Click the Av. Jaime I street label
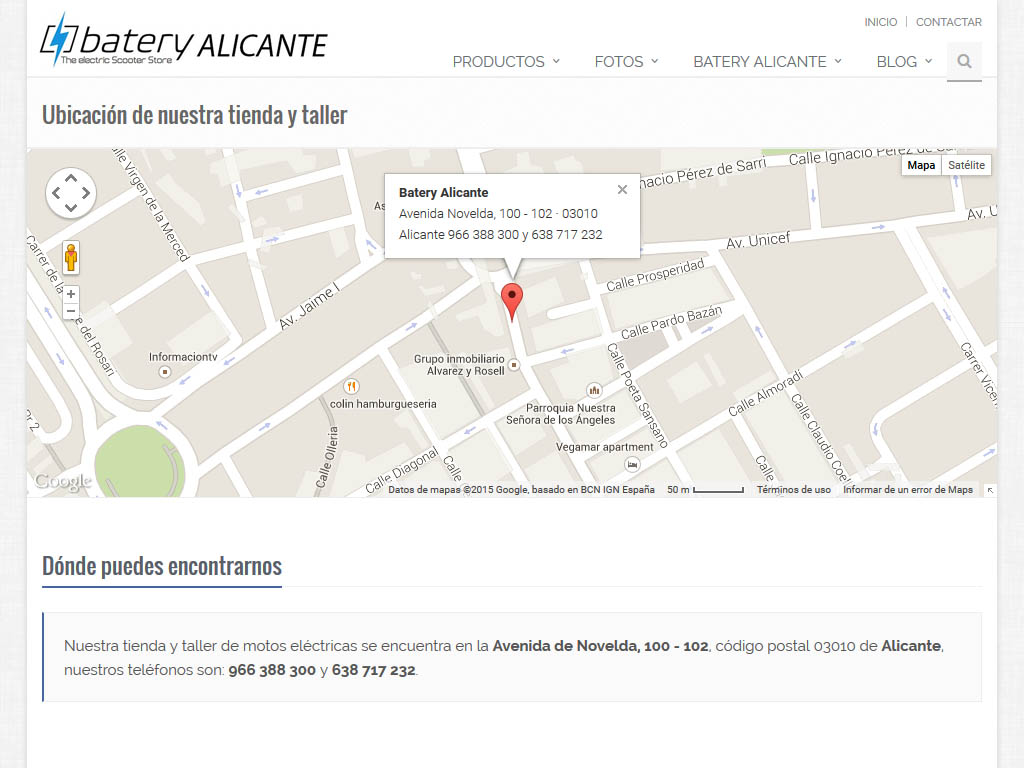Screen dimensions: 1024x768 (310, 306)
